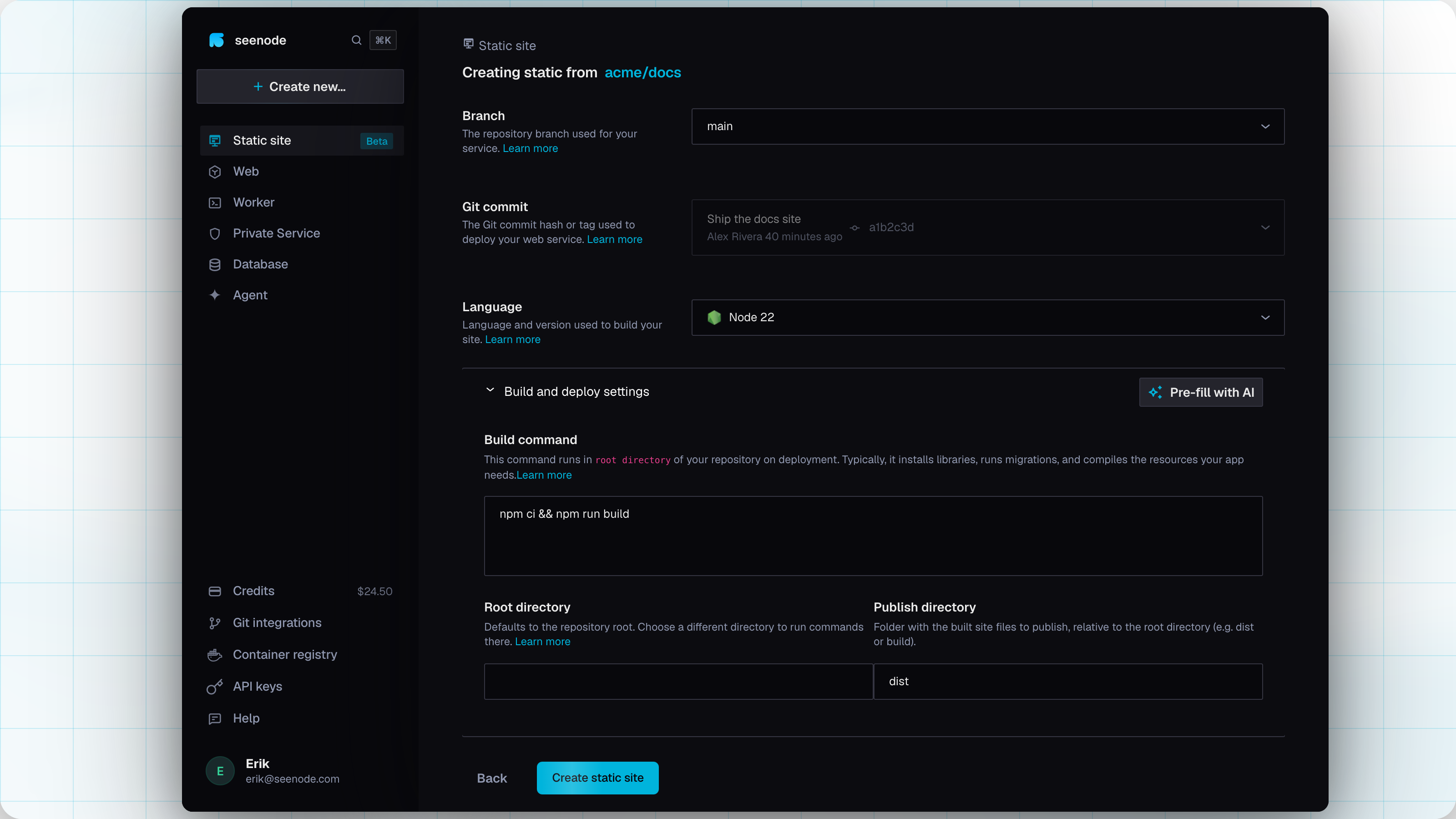Open Learn more link under Build command
1456x819 pixels.
click(544, 475)
